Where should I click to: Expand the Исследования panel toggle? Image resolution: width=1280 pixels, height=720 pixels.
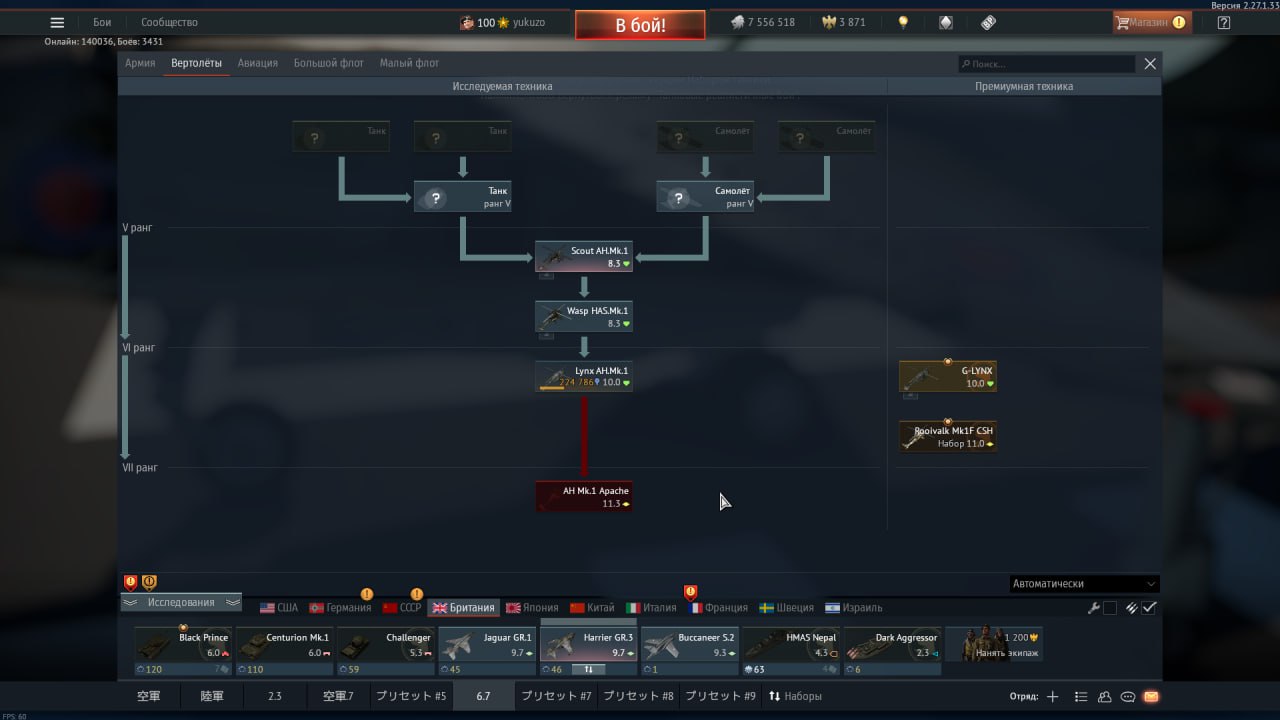[x=181, y=602]
